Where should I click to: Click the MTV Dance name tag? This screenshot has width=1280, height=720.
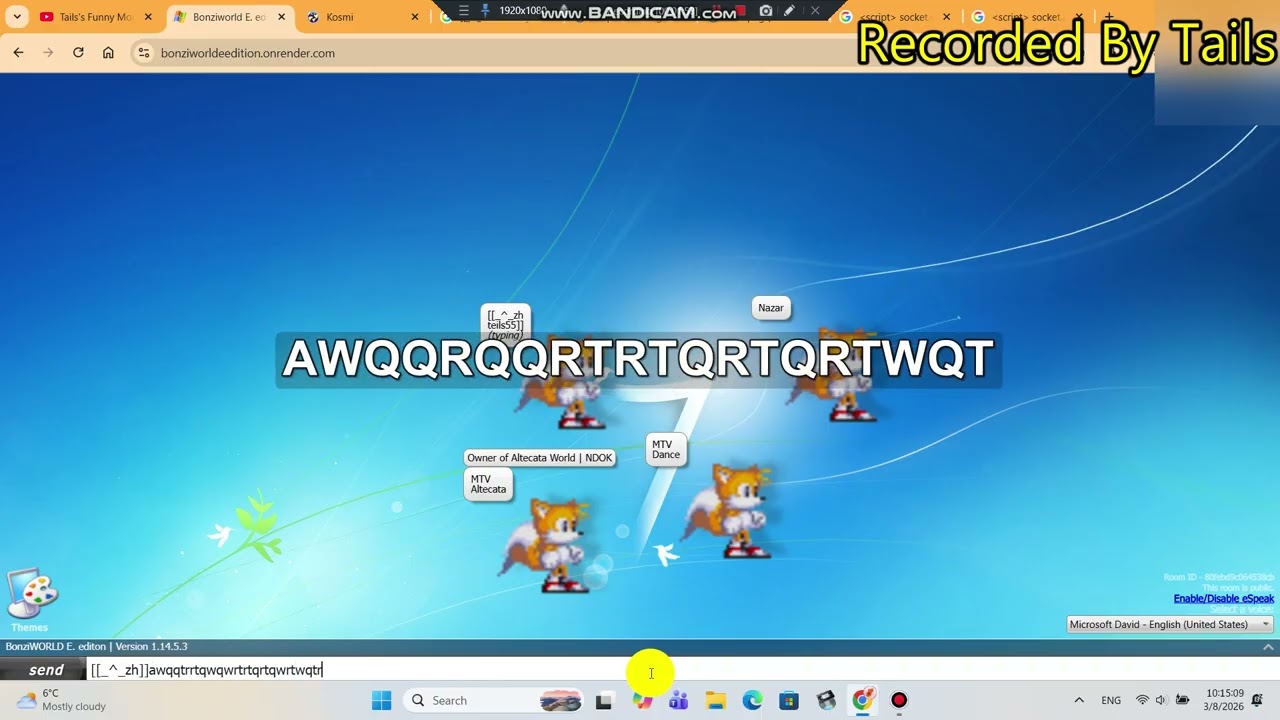[x=666, y=450]
